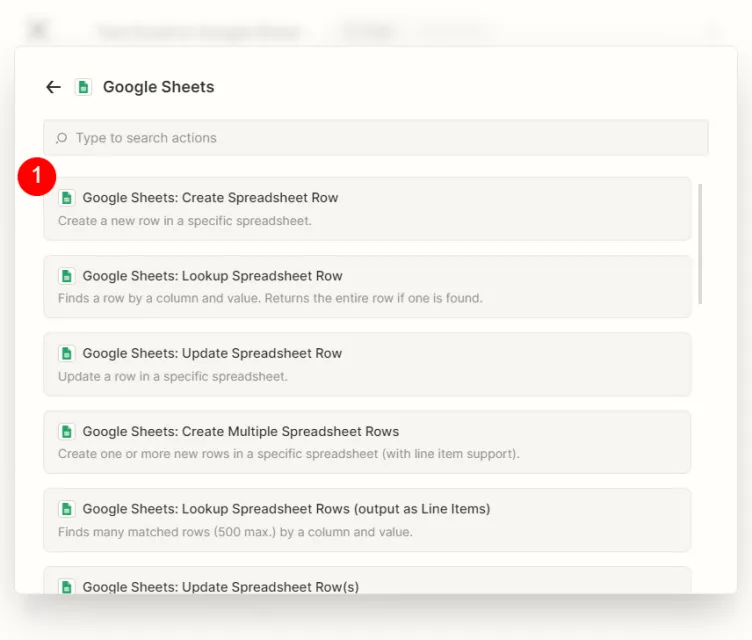Click the Google Sheets header icon
Viewport: 752px width, 640px height.
coord(83,87)
